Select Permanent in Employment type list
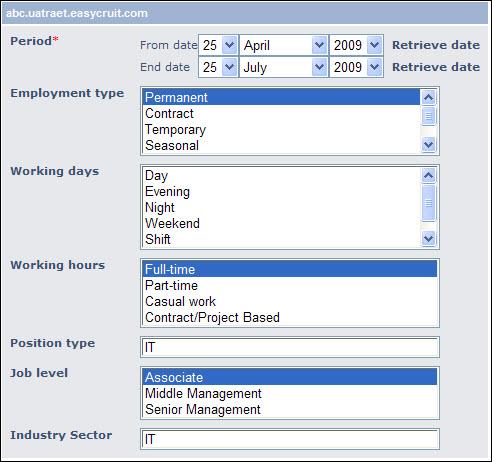Screen dimensions: 492x462 (281, 97)
